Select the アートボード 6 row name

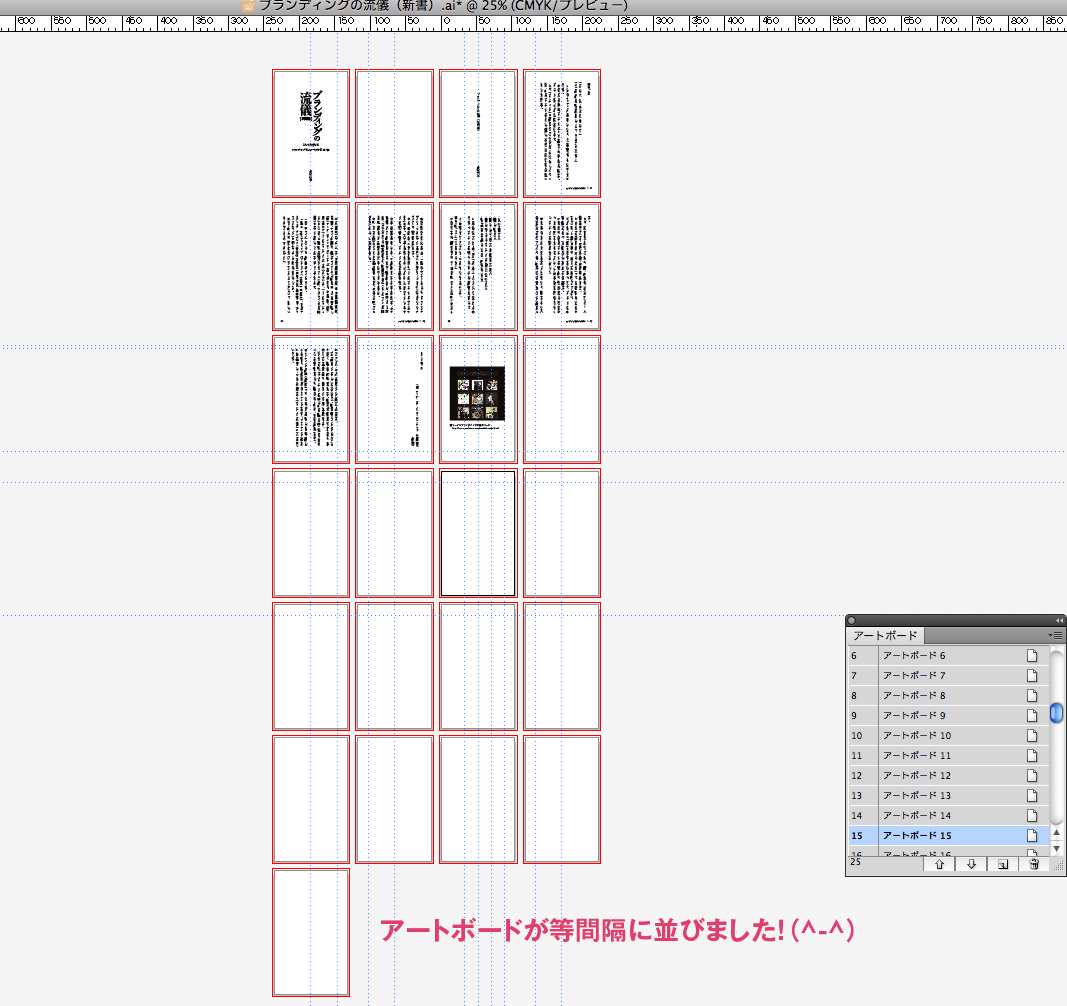(x=914, y=655)
